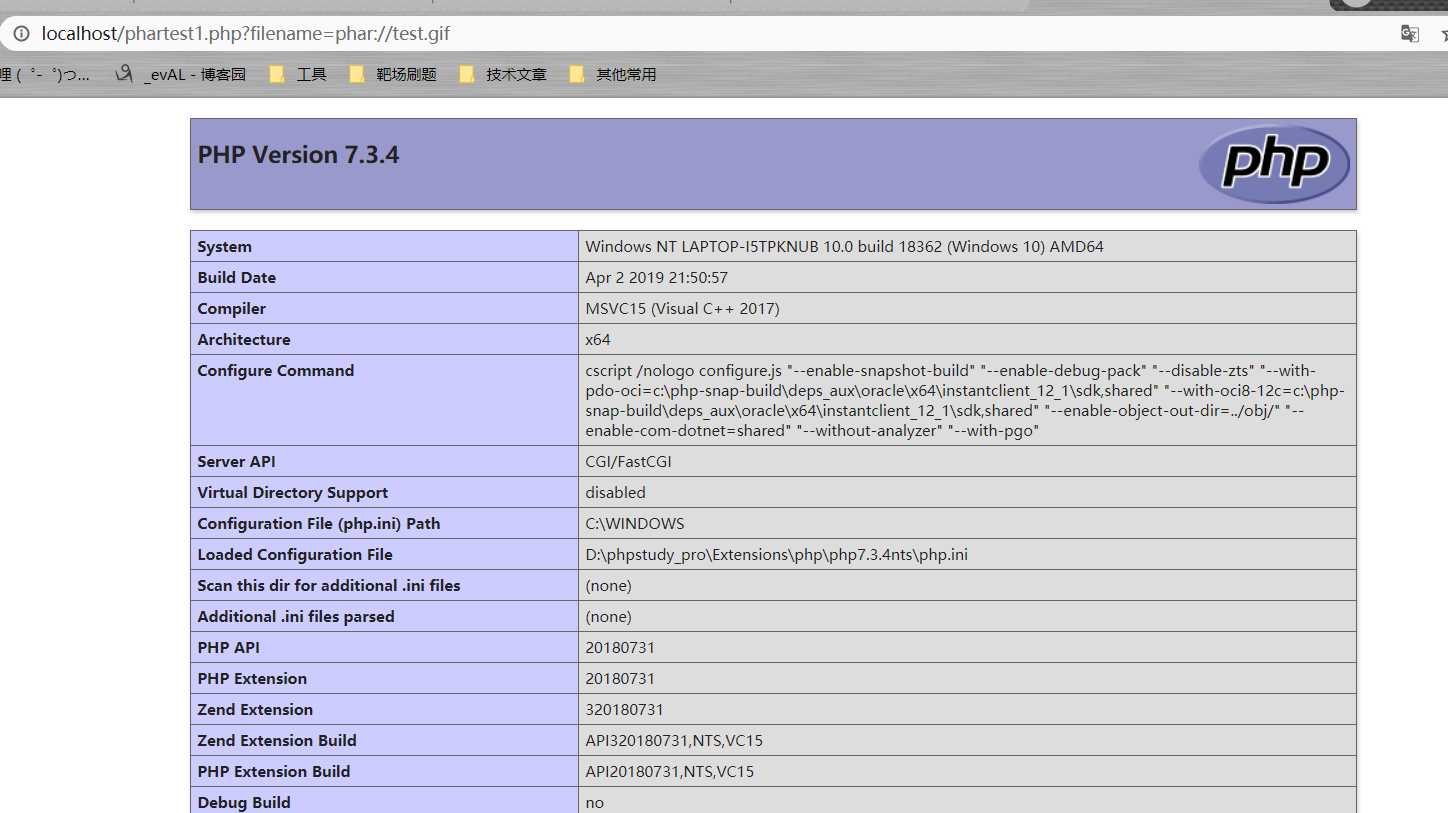Click the 20180731 value in PHP API row
This screenshot has height=813, width=1448.
620,648
